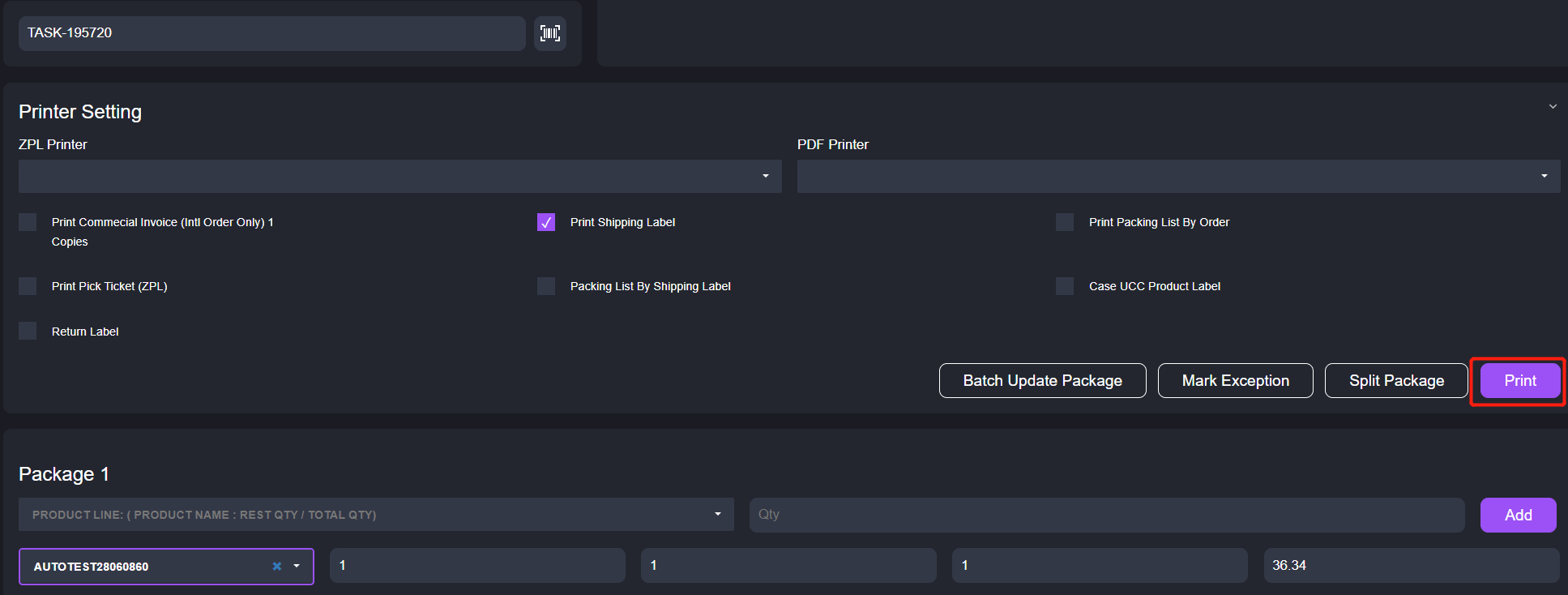The height and width of the screenshot is (595, 1568).
Task: Click the Split Package button
Action: click(1395, 381)
